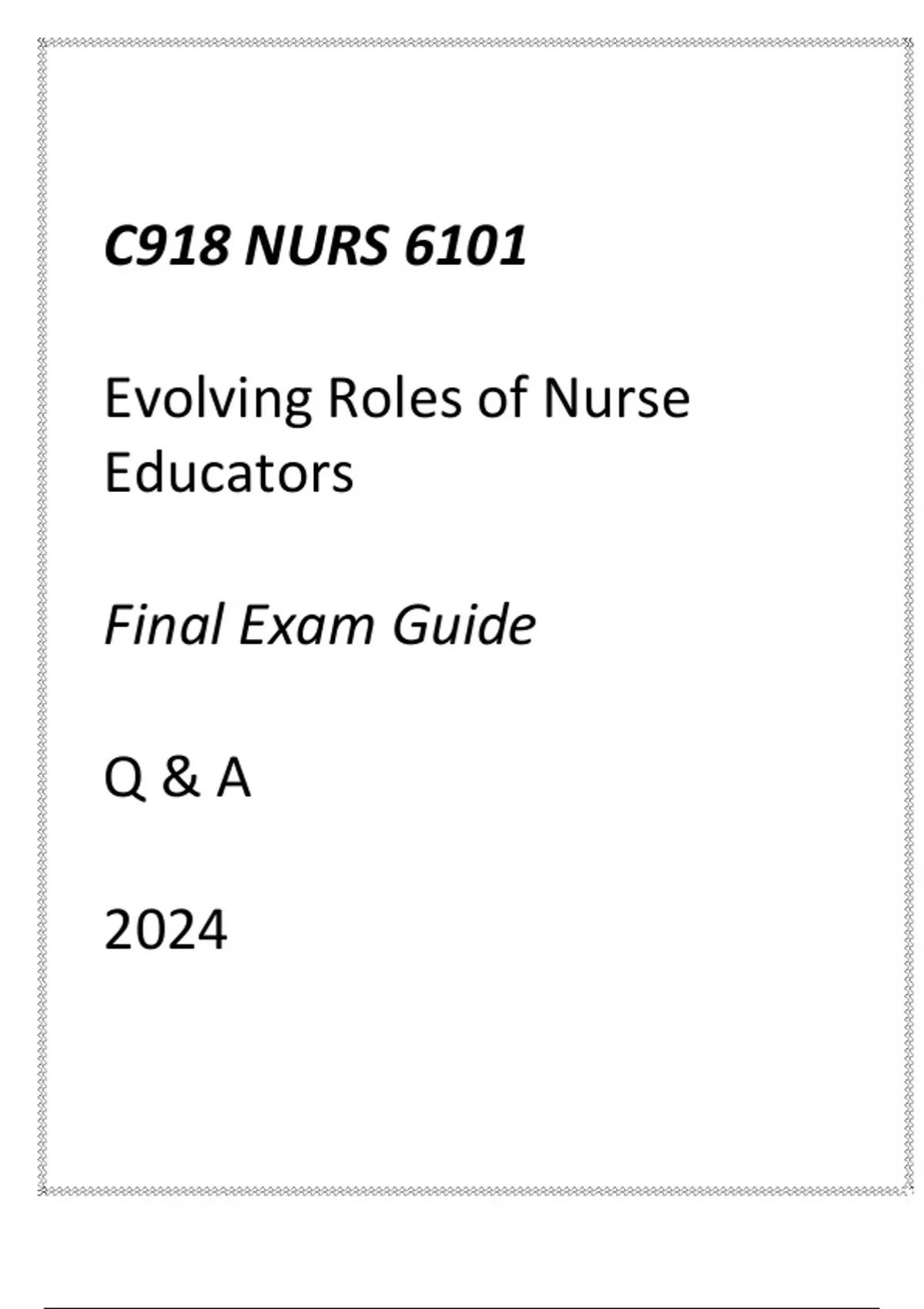Image resolution: width=924 pixels, height=1309 pixels.
Task: Click the course code C918
Action: click(x=166, y=246)
